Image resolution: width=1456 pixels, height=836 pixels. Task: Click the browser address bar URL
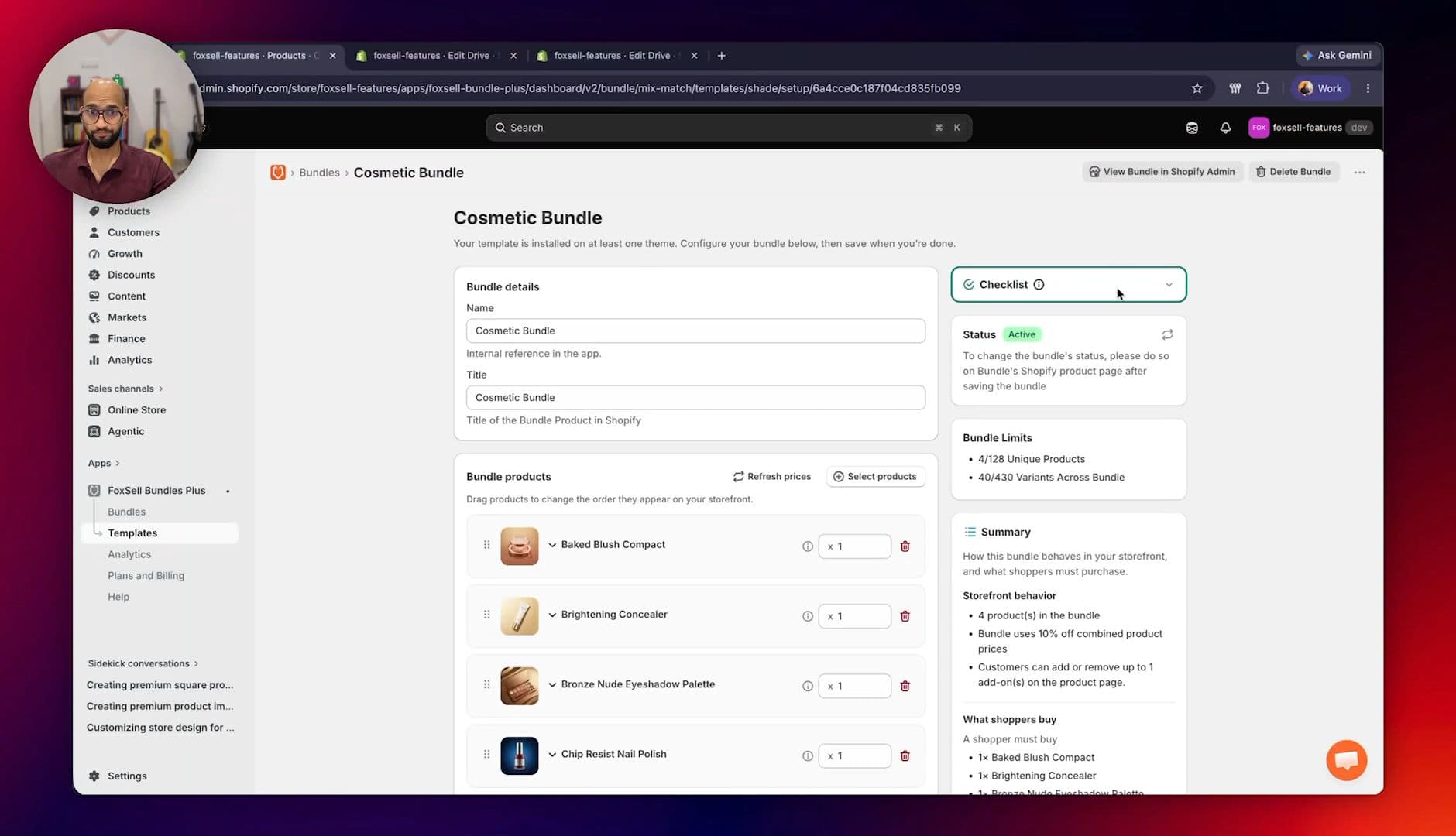pyautogui.click(x=579, y=88)
